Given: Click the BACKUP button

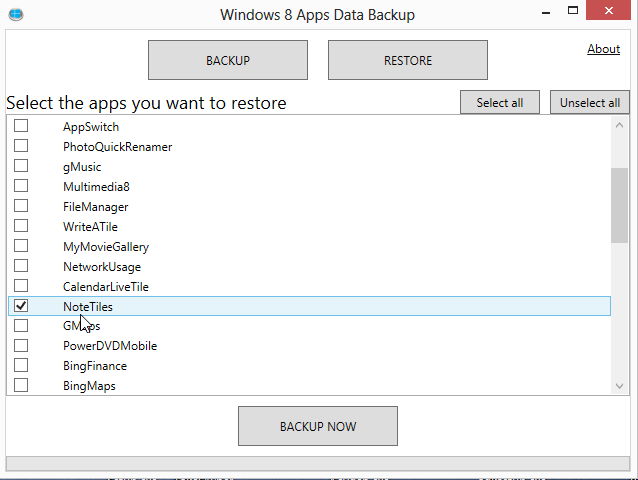Looking at the screenshot, I should [x=228, y=60].
